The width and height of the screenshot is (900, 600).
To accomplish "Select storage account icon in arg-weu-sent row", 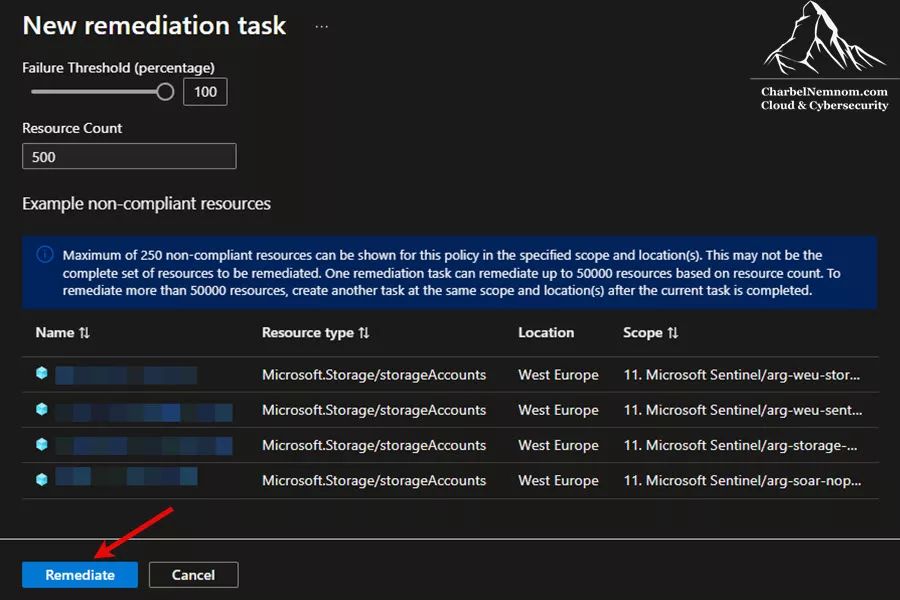I will tap(41, 409).
